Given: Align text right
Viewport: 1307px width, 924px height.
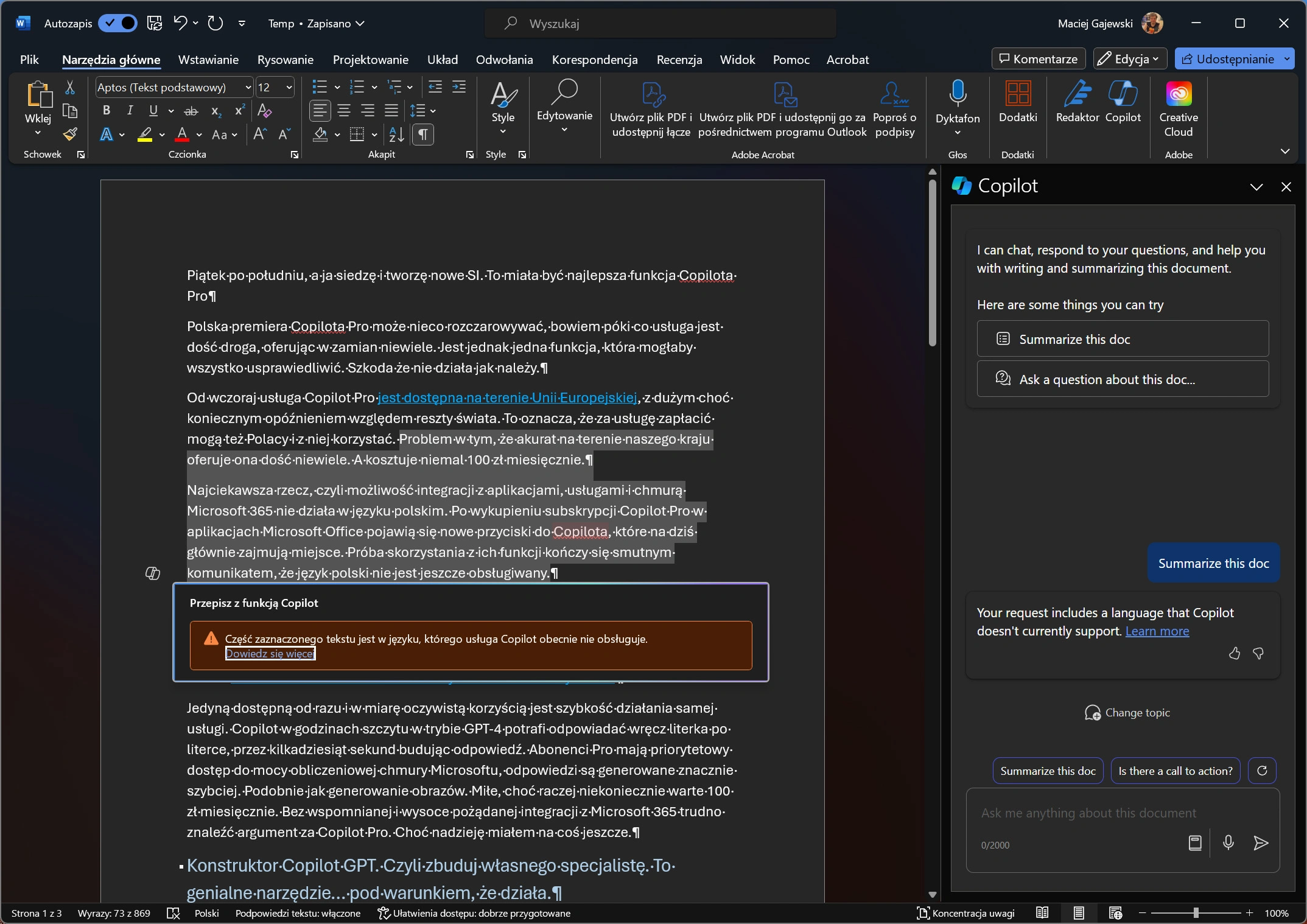Looking at the screenshot, I should click(368, 111).
